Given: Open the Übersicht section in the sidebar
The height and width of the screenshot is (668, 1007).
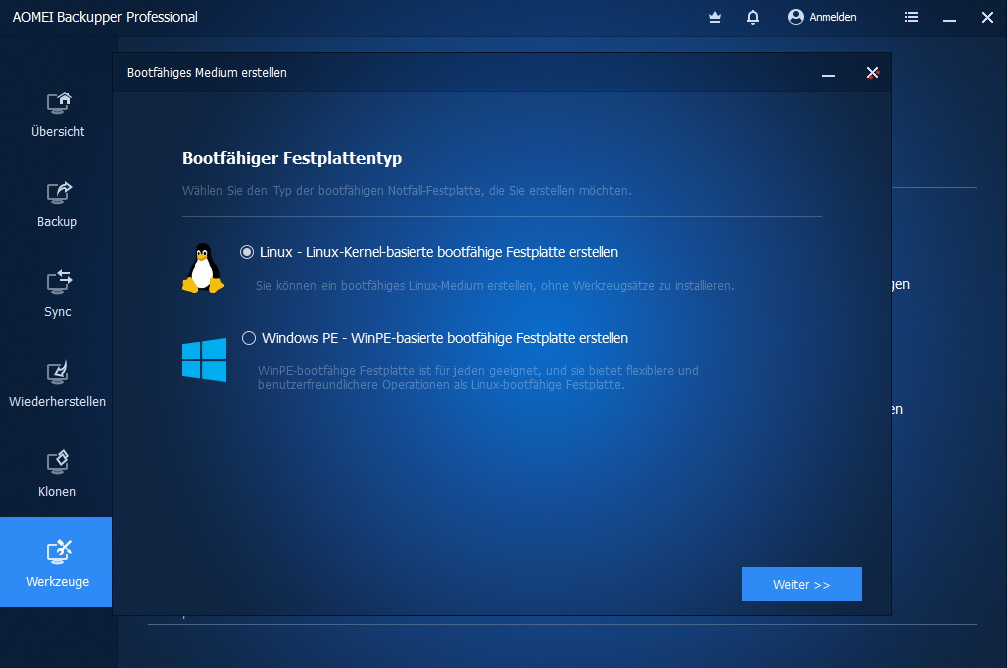Looking at the screenshot, I should 57,116.
